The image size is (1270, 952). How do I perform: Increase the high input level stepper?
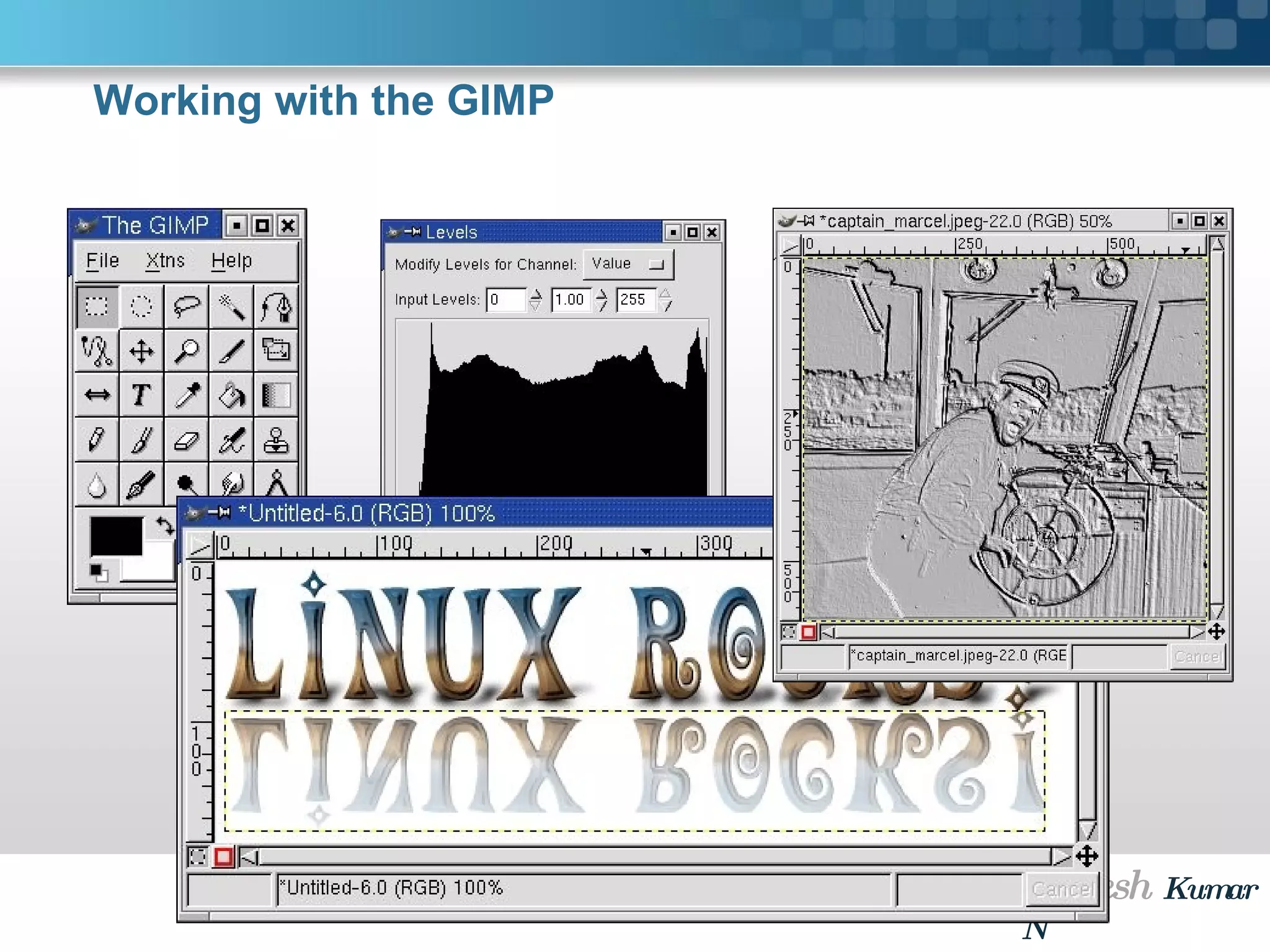[x=665, y=294]
